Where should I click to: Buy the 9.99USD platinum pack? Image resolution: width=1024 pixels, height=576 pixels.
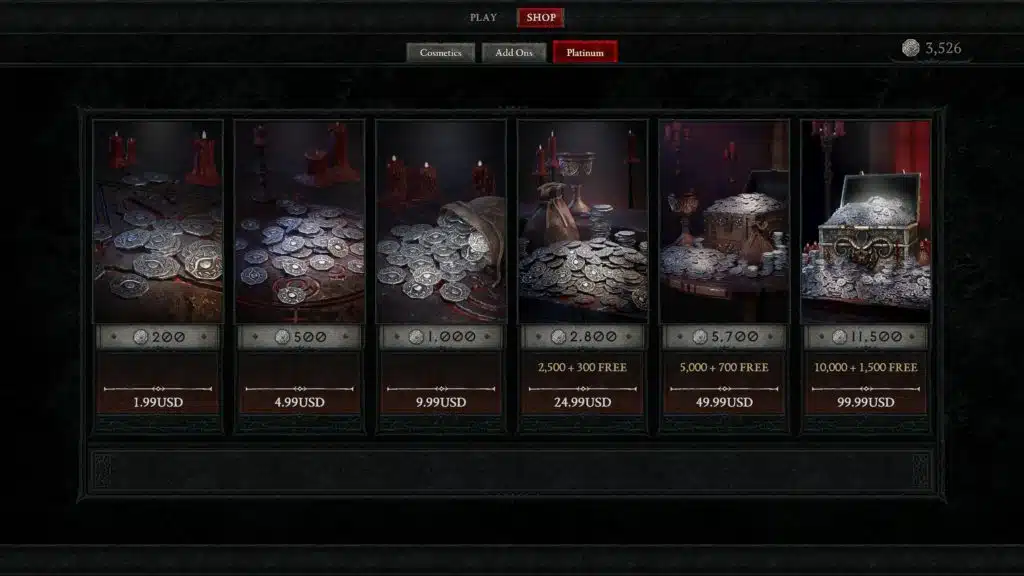[441, 402]
